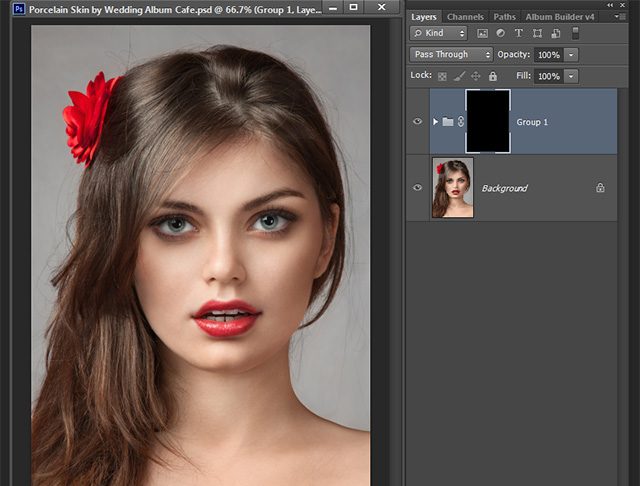Expand the Group 1 folder
Image resolution: width=640 pixels, height=486 pixels.
click(x=435, y=122)
